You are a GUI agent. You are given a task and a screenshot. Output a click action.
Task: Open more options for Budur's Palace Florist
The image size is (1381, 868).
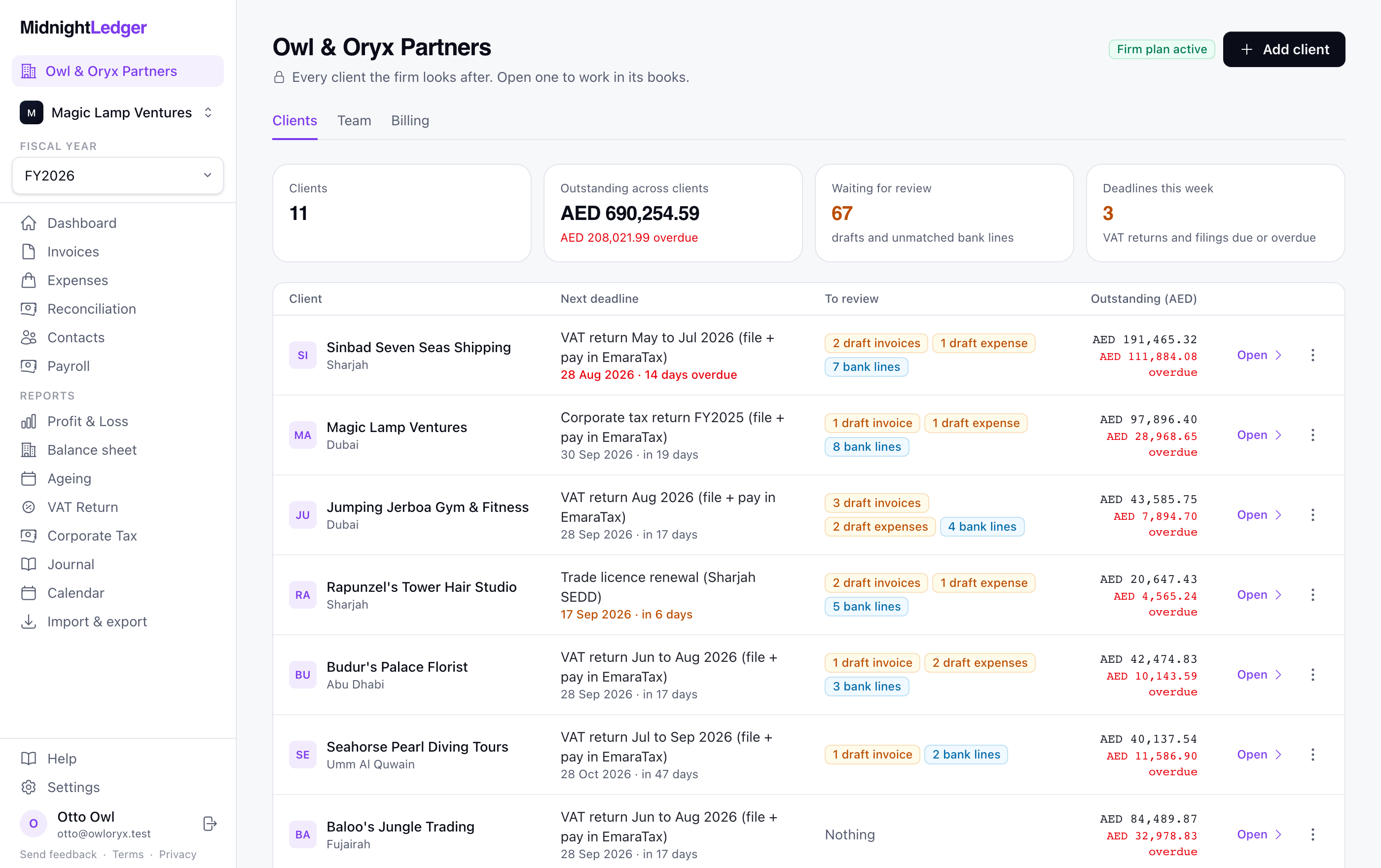coord(1313,675)
